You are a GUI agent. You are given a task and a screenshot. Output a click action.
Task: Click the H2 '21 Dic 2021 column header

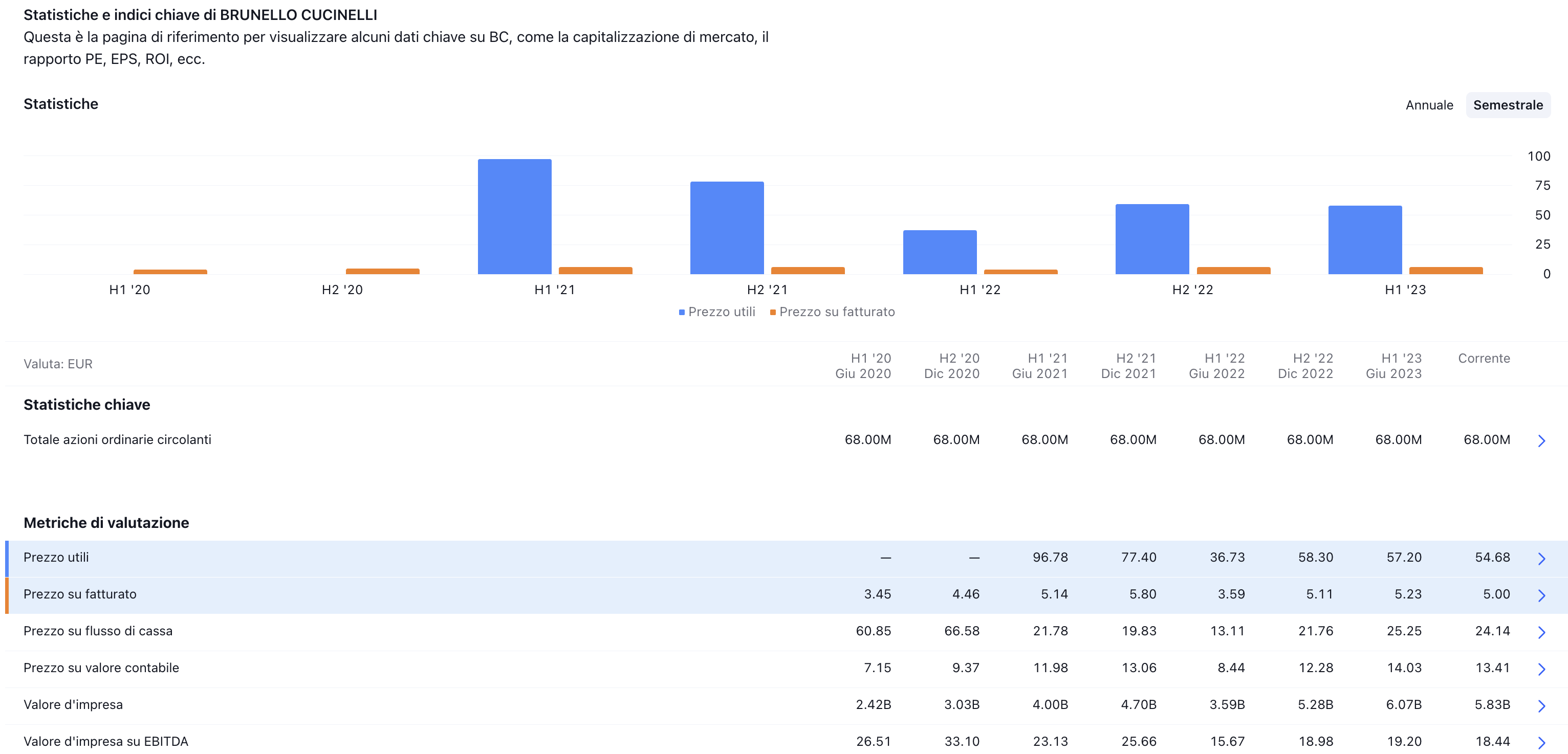1128,366
